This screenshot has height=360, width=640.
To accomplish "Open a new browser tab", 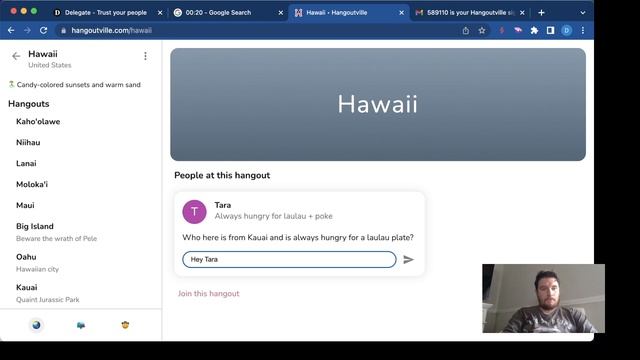I will (541, 13).
